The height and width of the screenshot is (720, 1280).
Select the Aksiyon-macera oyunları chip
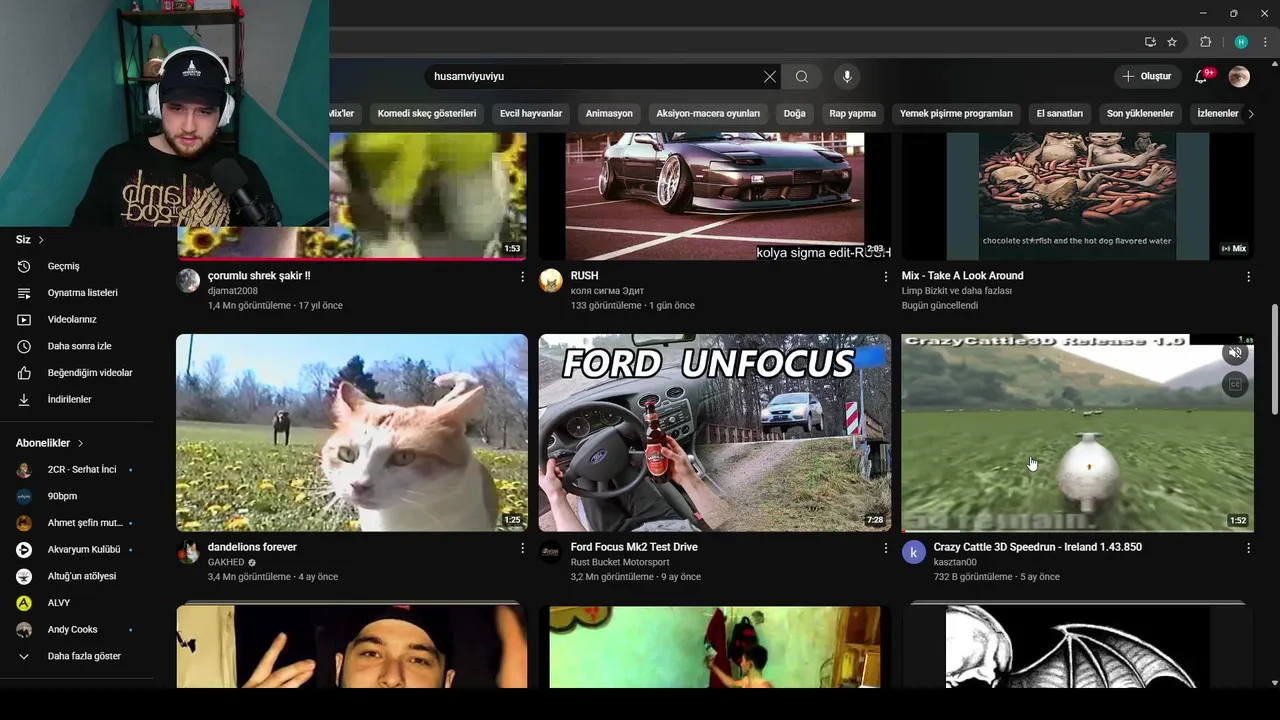pos(708,114)
